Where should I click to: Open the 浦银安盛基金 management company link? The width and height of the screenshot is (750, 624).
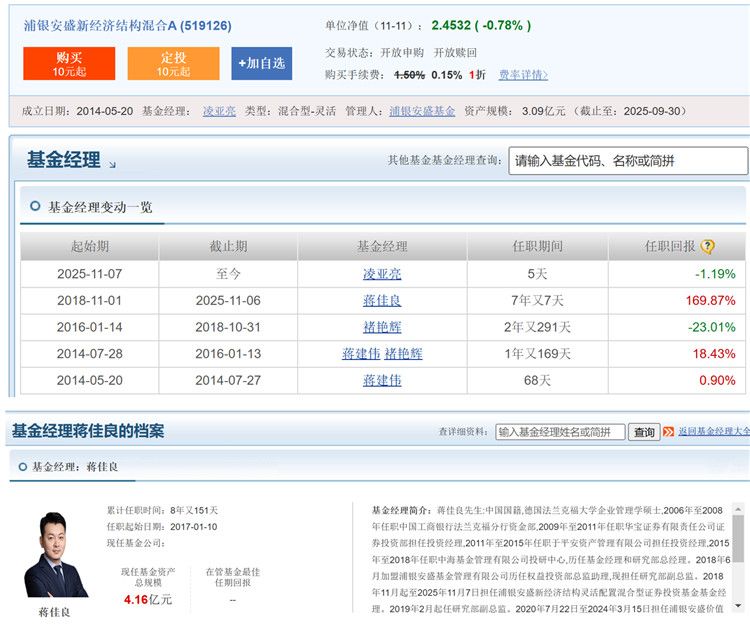[421, 111]
